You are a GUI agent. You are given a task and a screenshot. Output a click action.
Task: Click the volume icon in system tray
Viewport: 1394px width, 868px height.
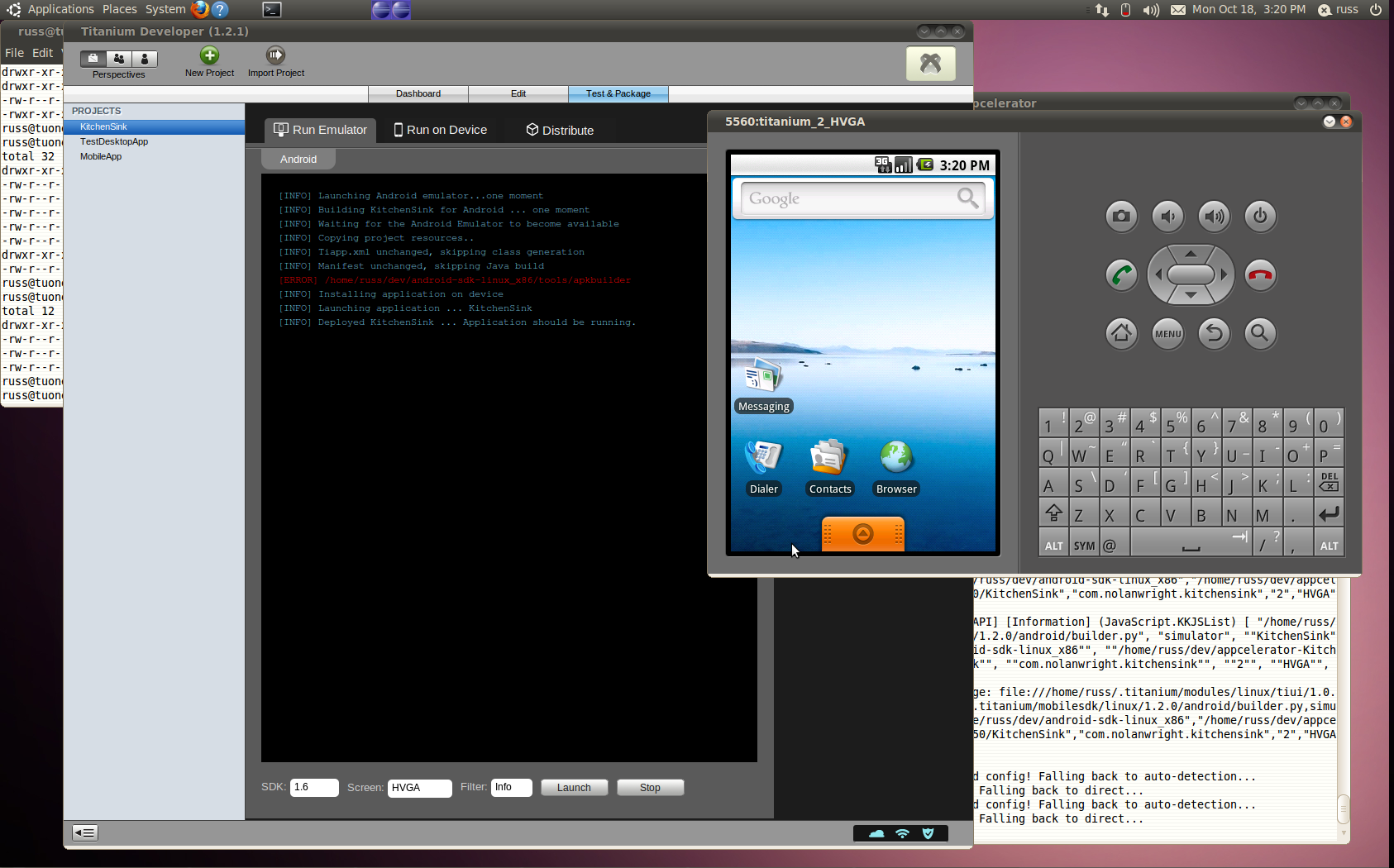(1151, 10)
